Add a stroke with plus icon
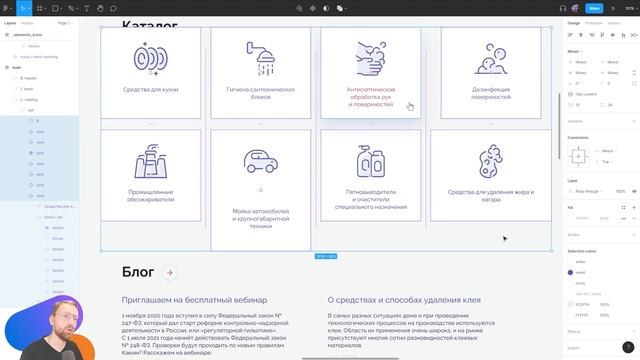 tap(634, 235)
